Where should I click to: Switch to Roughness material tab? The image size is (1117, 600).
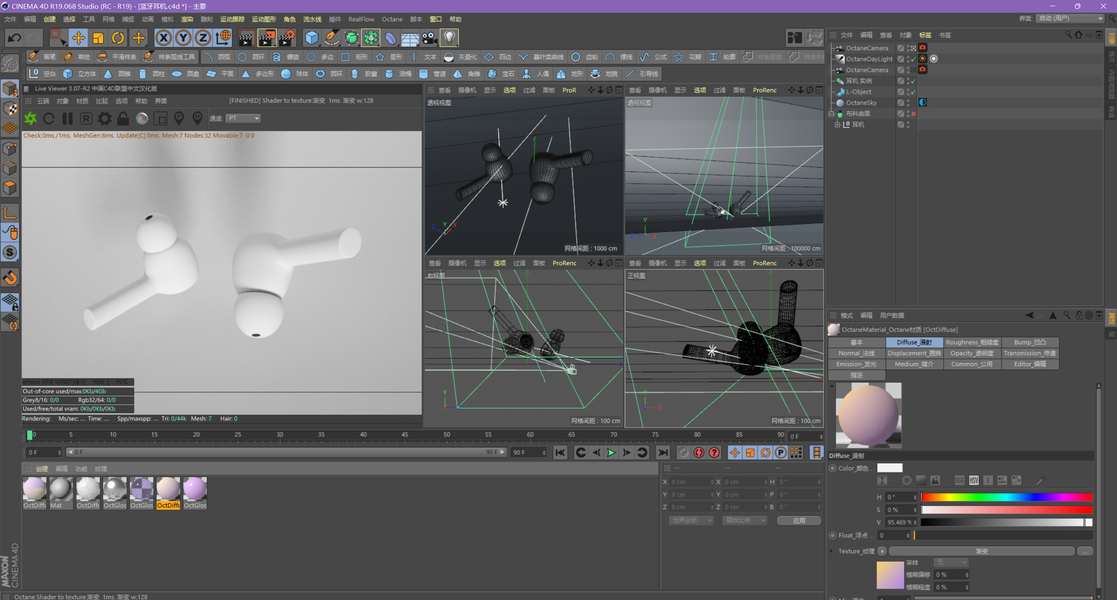(x=972, y=342)
